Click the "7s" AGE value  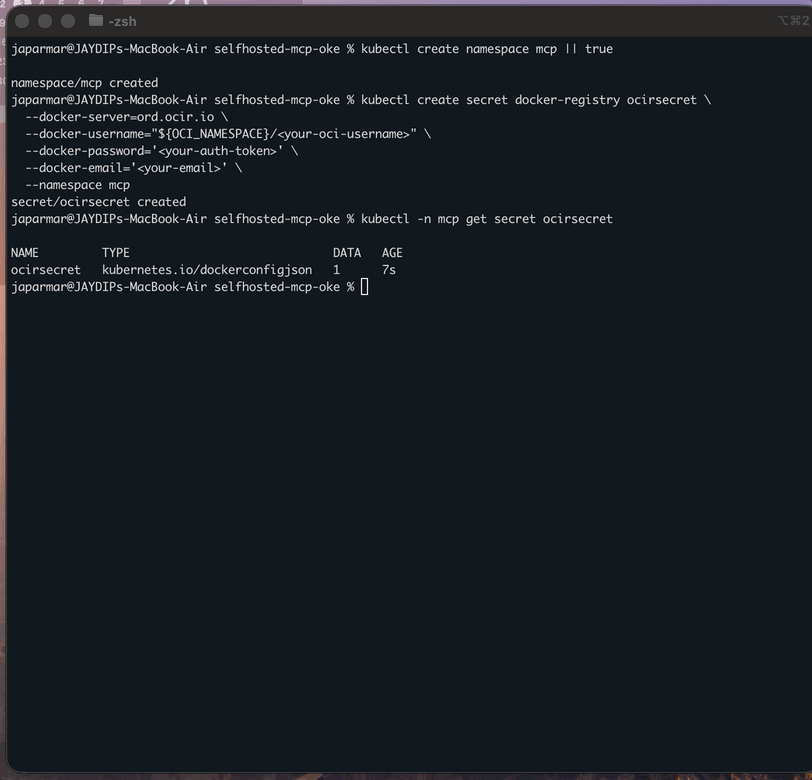389,269
